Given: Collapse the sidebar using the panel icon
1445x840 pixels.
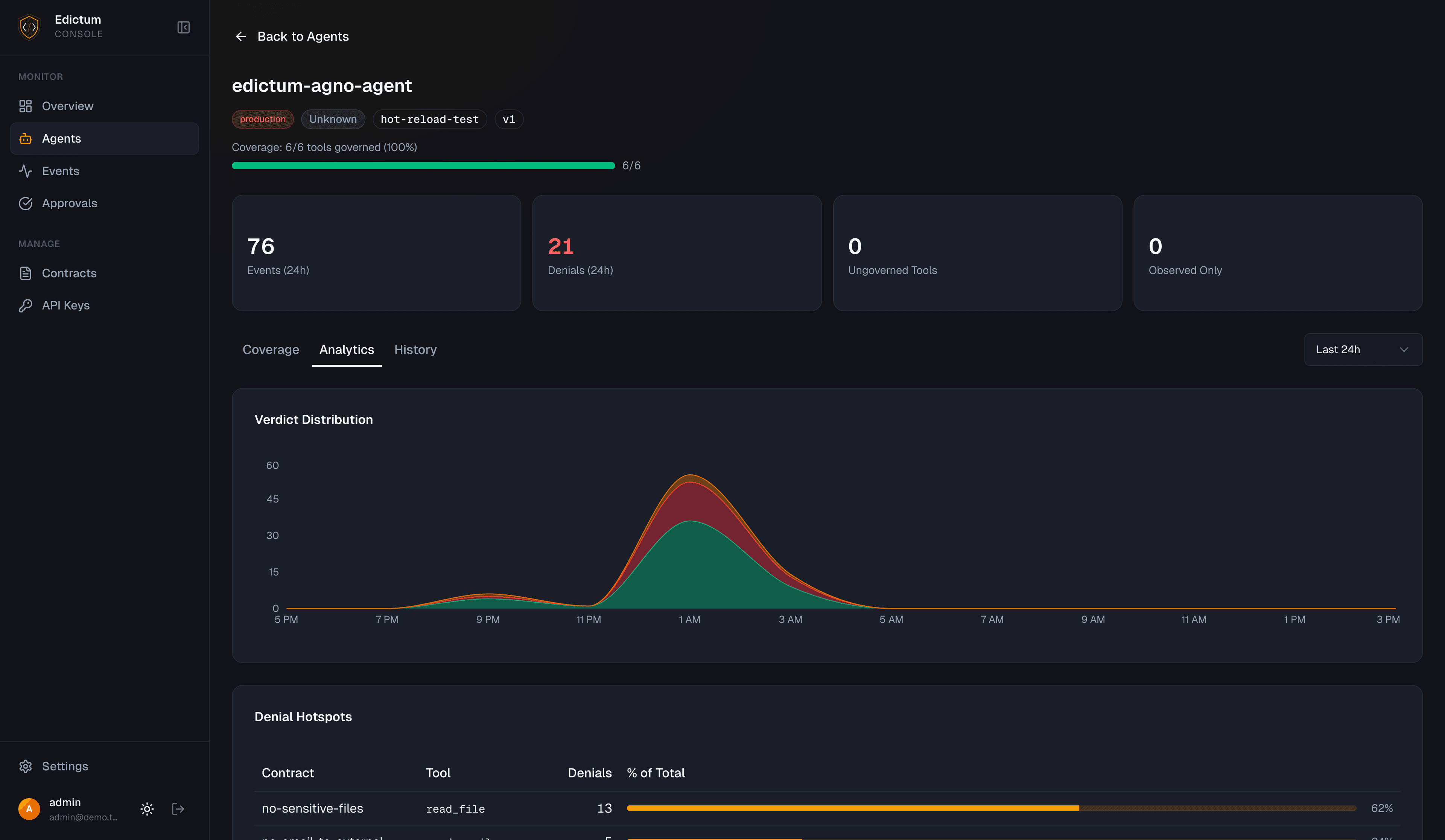Looking at the screenshot, I should pyautogui.click(x=184, y=27).
